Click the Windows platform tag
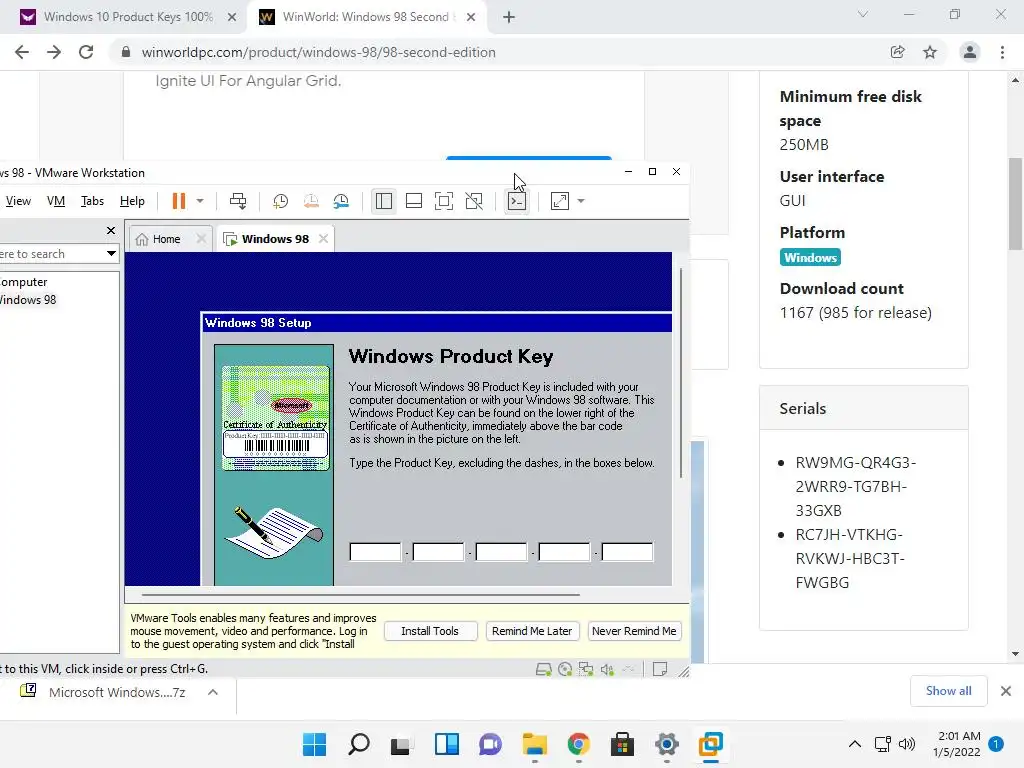 pyautogui.click(x=810, y=257)
